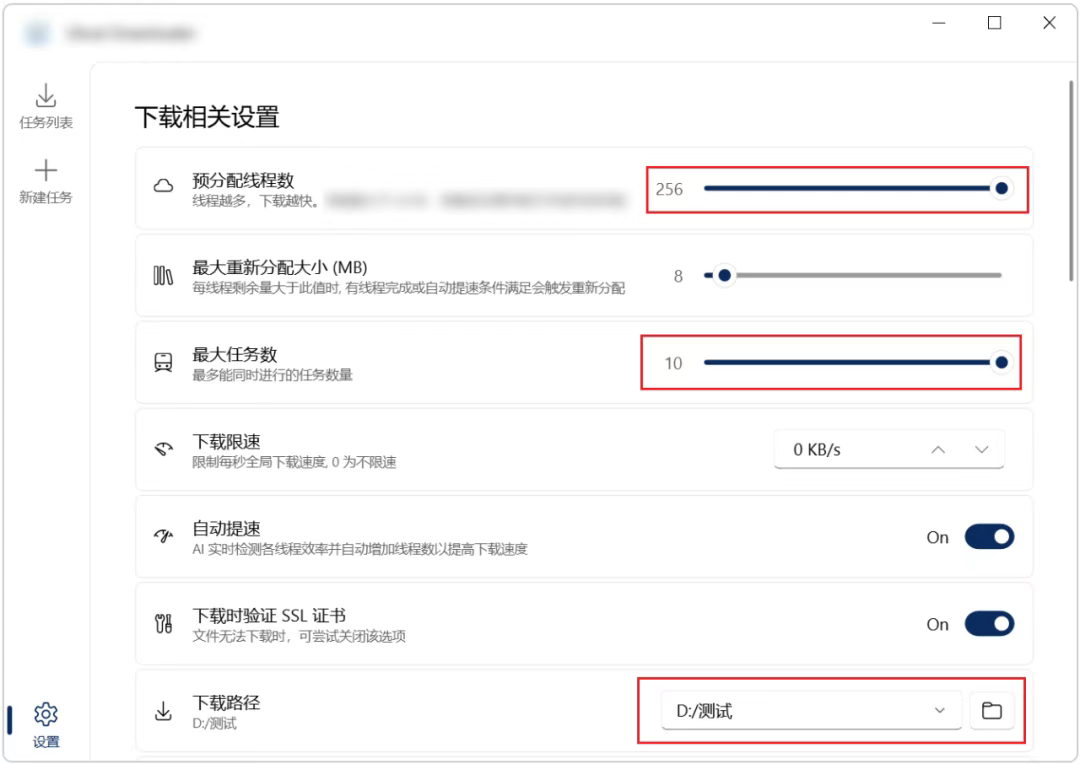Screen dimensions: 1080x764
Task: Click the 自动提速 label
Action: [226, 528]
